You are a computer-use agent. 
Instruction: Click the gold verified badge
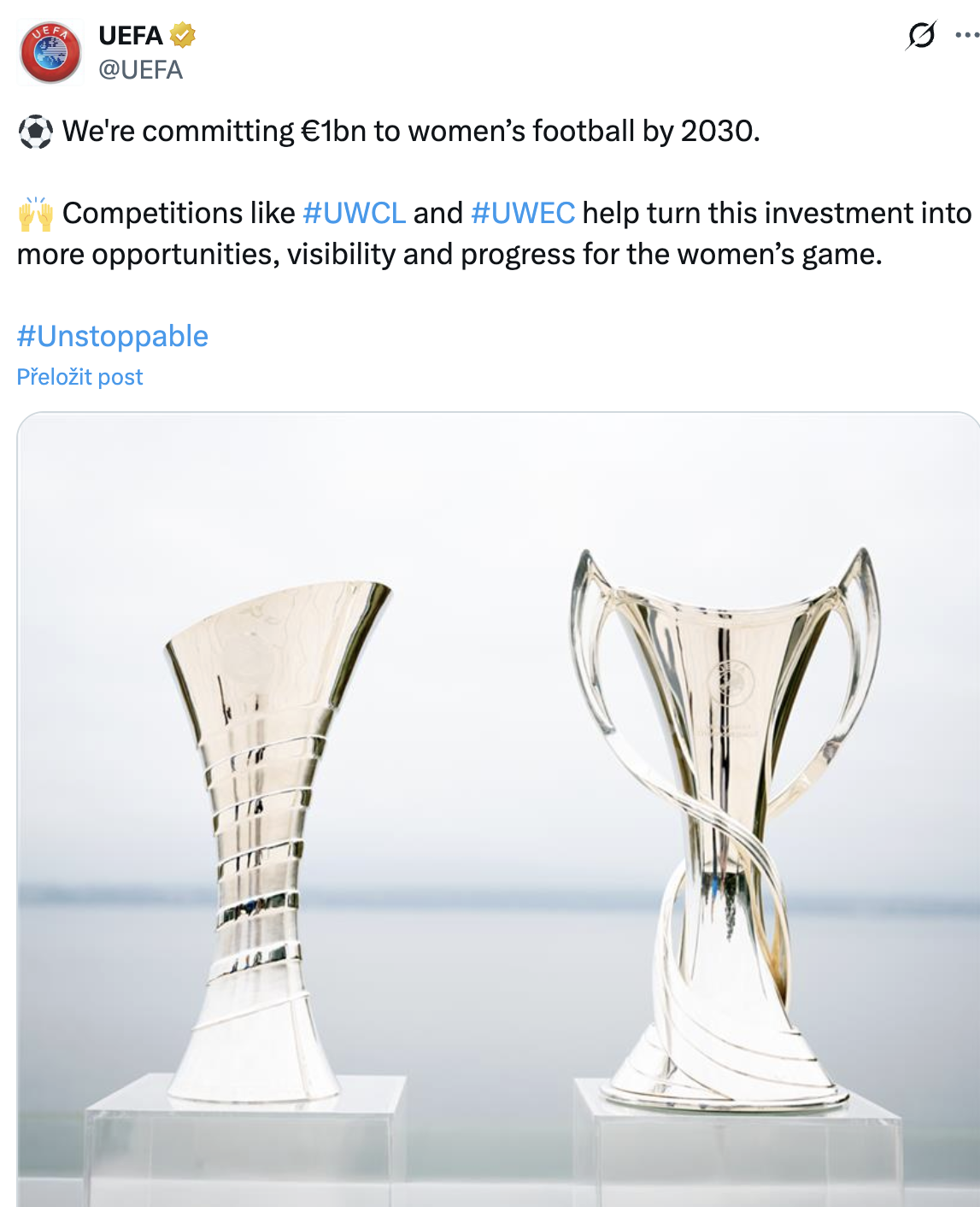coord(183,35)
